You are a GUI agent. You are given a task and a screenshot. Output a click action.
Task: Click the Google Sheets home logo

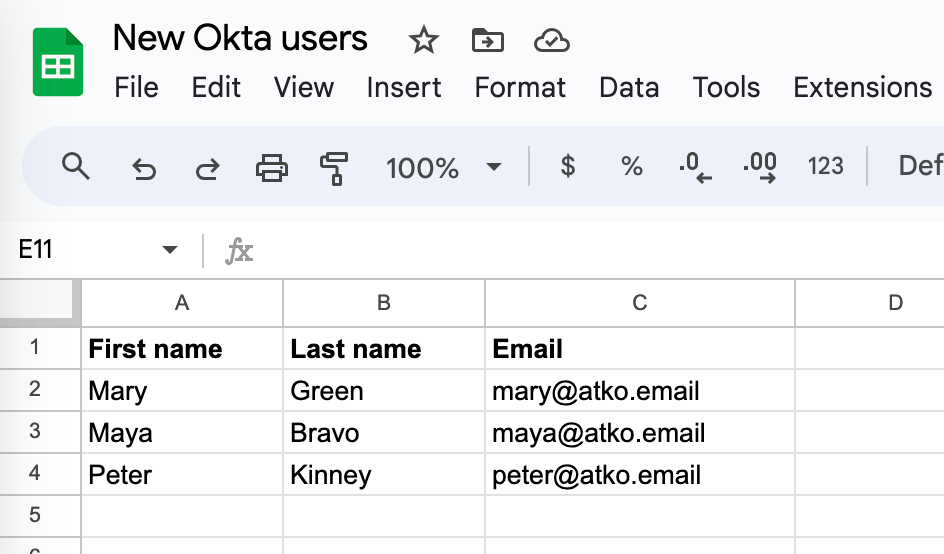(x=57, y=62)
